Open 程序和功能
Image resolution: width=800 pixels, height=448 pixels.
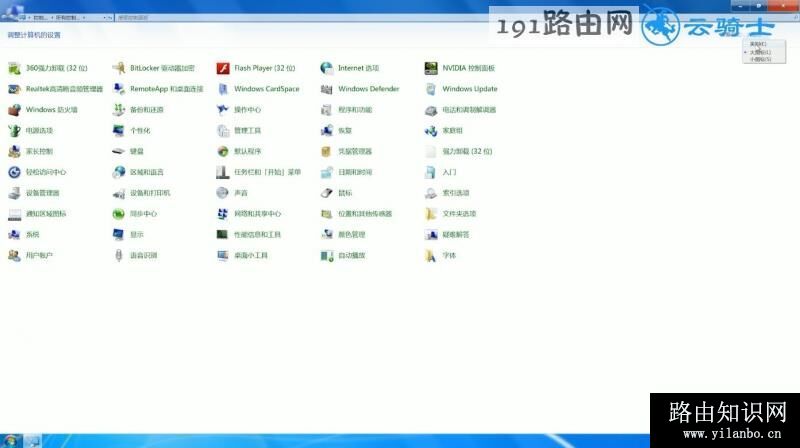pyautogui.click(x=346, y=110)
